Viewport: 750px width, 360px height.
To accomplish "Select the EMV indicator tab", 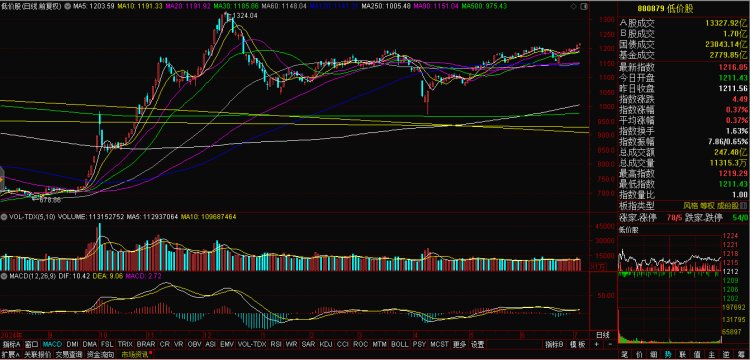I will [x=227, y=344].
